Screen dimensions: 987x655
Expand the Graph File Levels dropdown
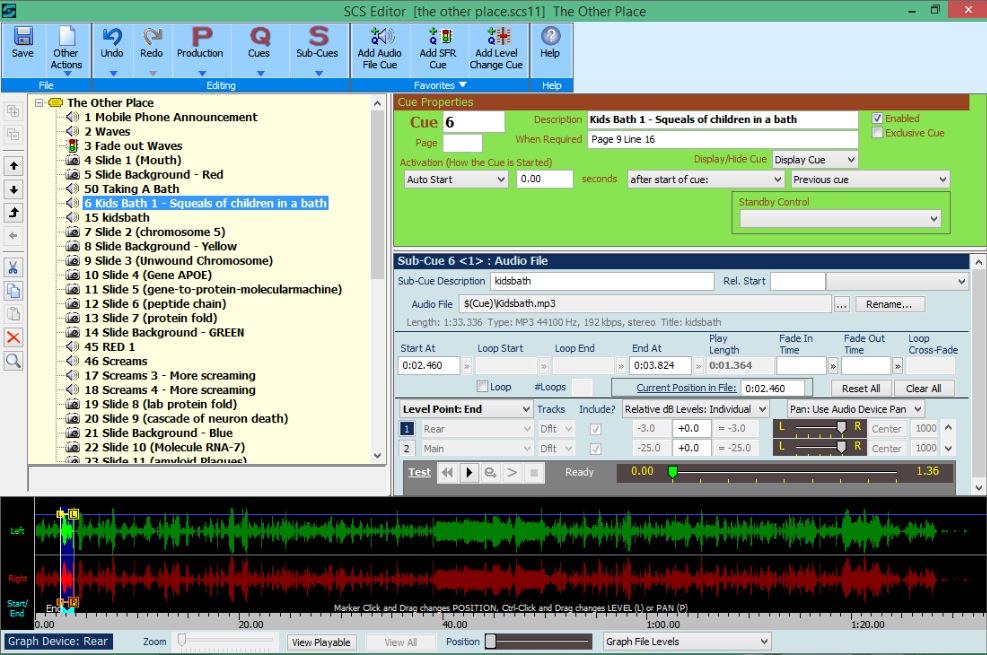coord(687,642)
